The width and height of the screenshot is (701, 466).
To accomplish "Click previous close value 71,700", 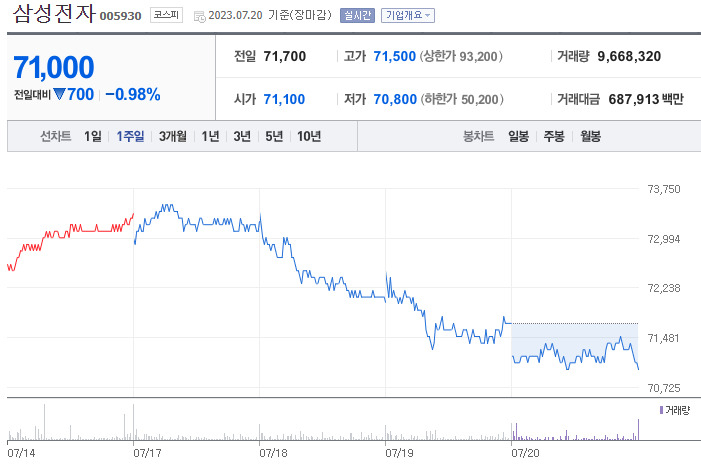I will [x=285, y=56].
